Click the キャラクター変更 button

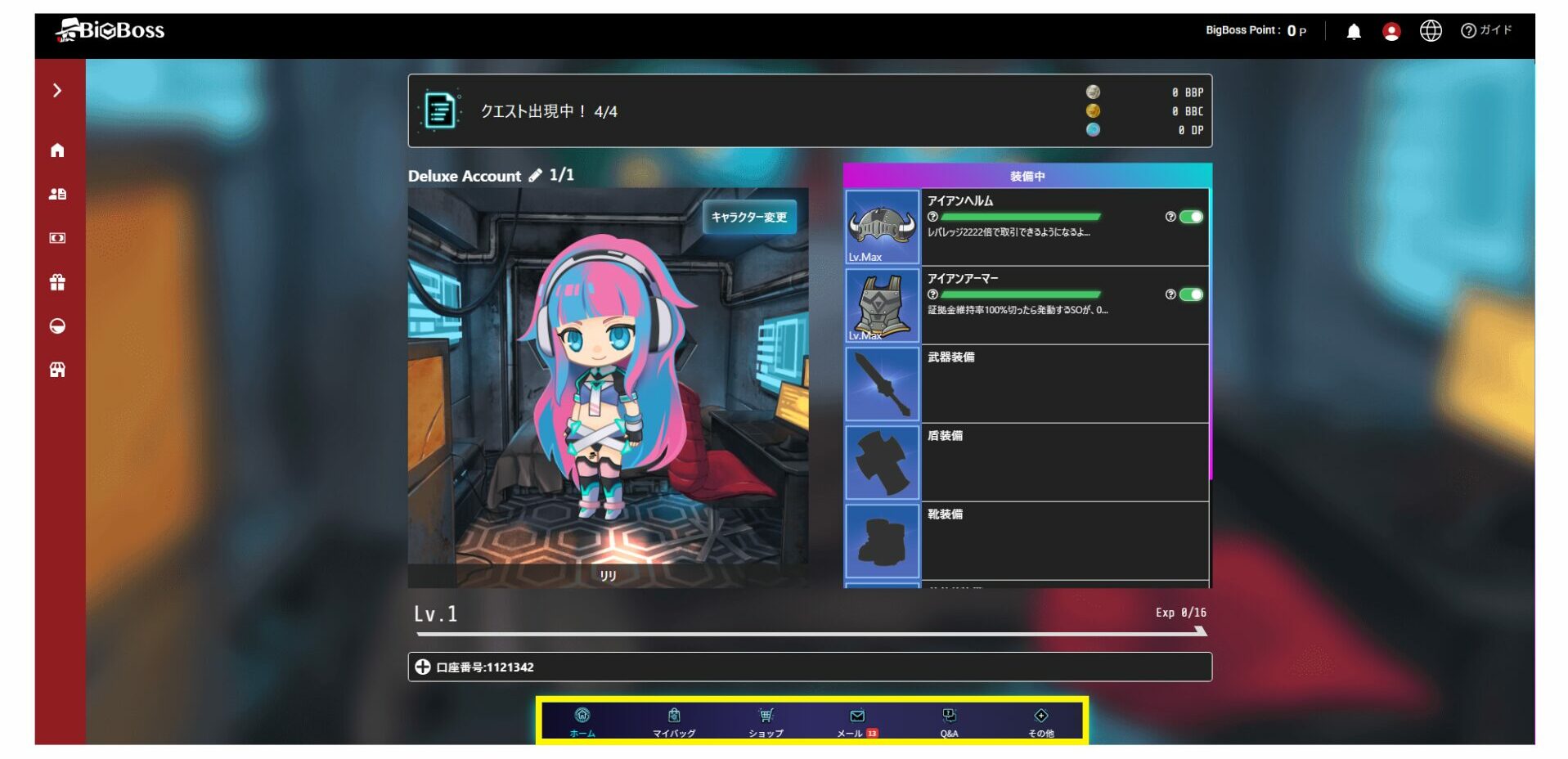coord(748,217)
